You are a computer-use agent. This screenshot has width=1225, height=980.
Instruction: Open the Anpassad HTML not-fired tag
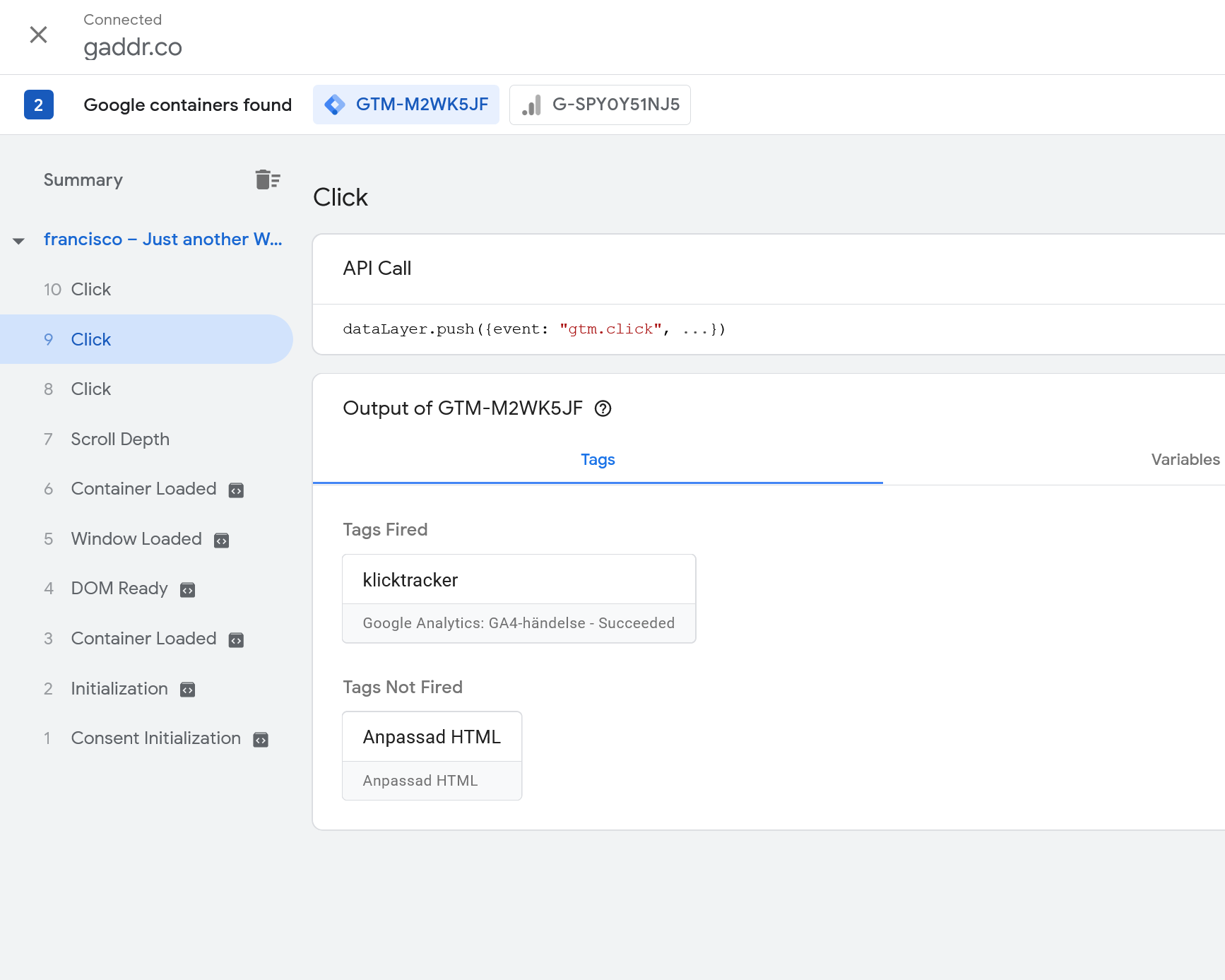432,755
